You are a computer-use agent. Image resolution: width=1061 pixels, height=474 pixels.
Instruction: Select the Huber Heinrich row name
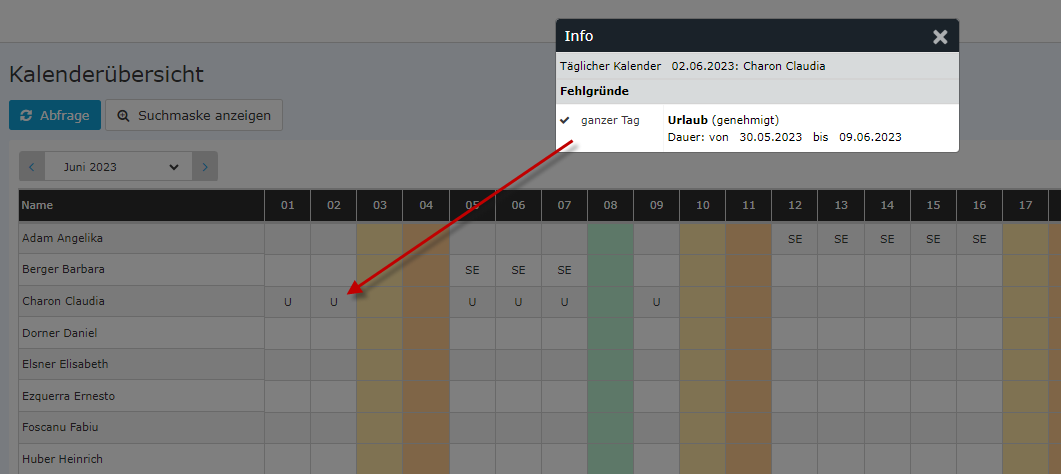pyautogui.click(x=62, y=459)
